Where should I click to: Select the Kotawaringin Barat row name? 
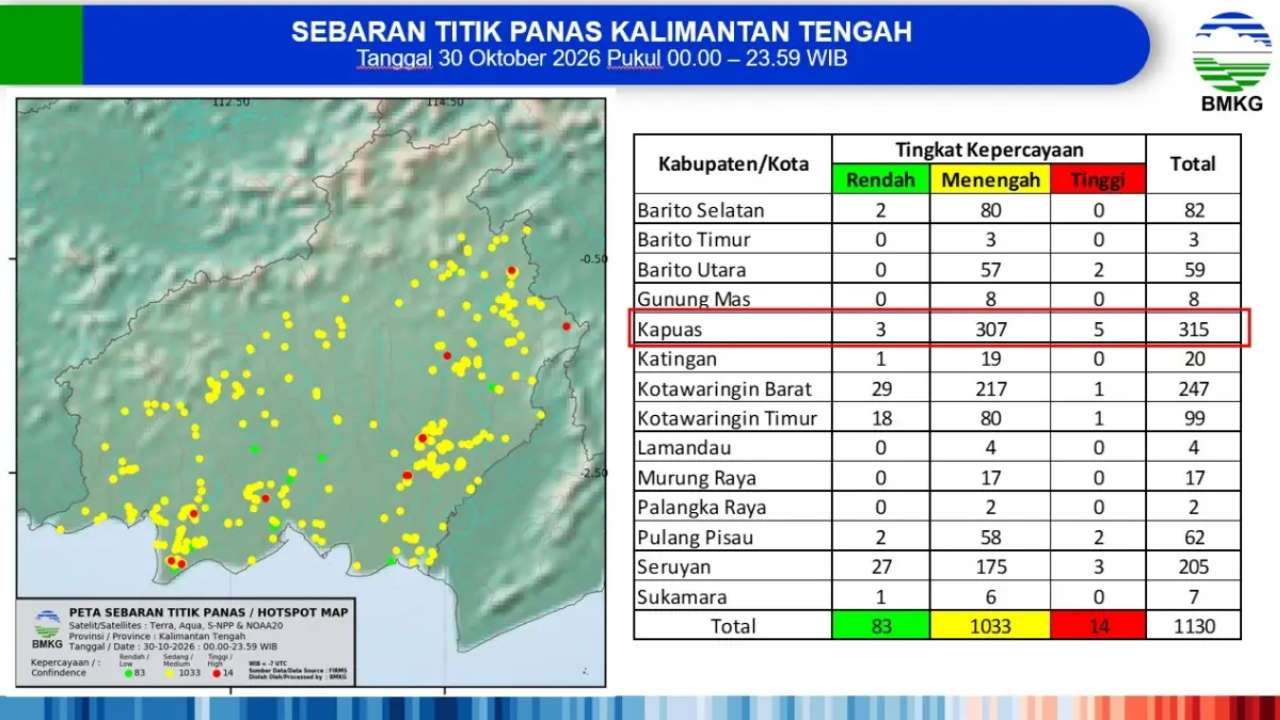(x=725, y=389)
